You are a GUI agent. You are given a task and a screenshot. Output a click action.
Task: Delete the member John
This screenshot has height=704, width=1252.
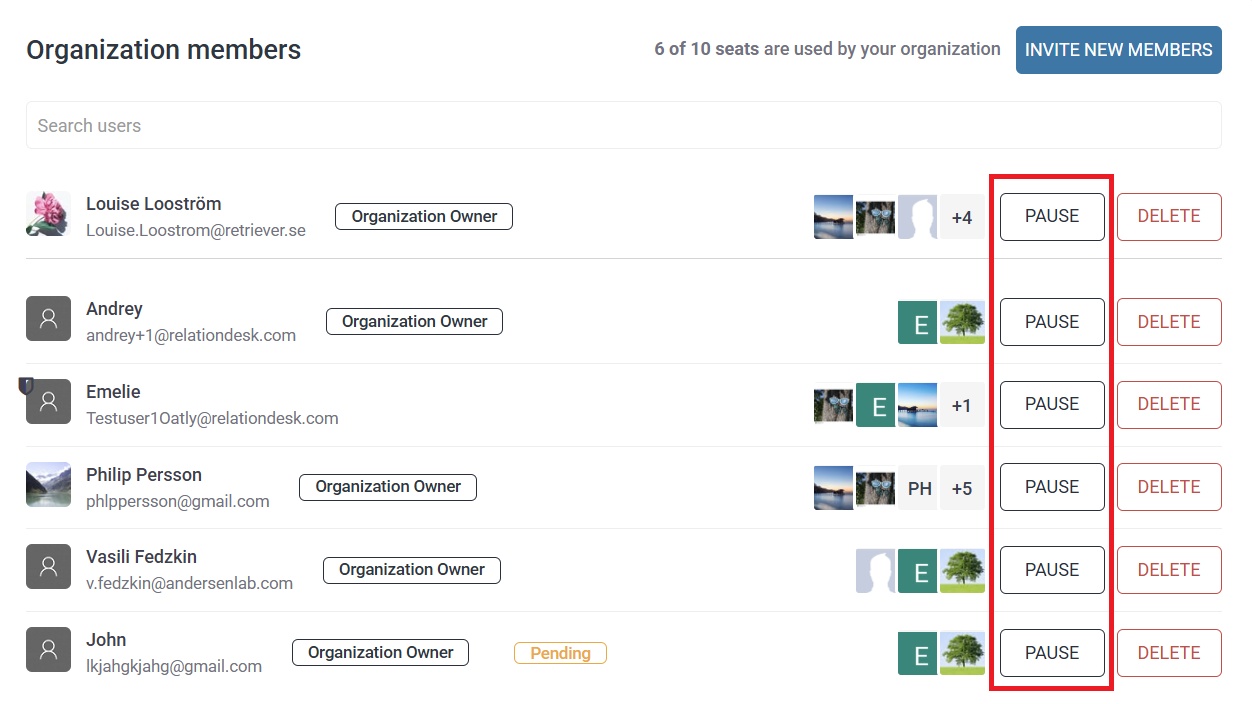coord(1168,653)
